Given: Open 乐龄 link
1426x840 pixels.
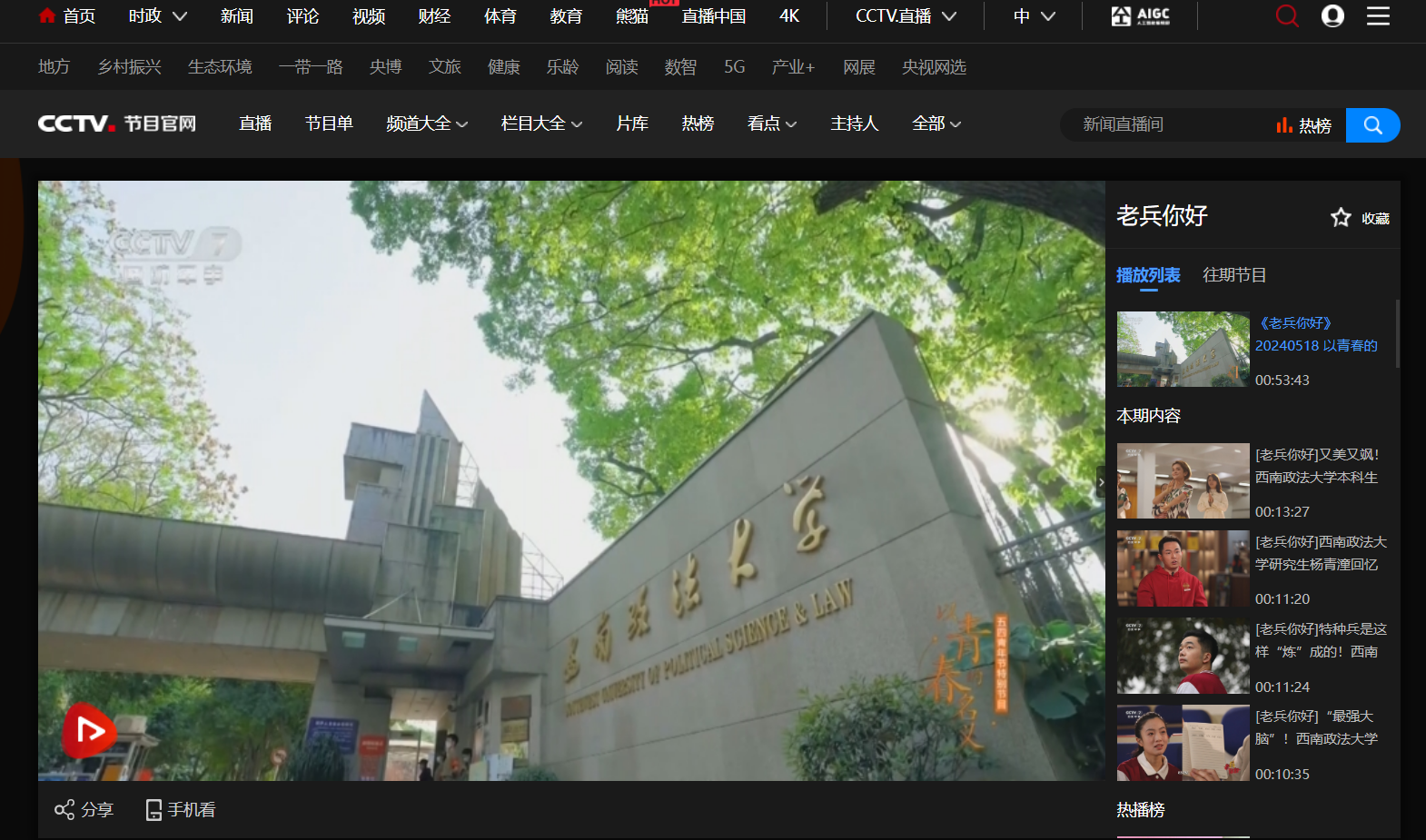Looking at the screenshot, I should click(563, 67).
